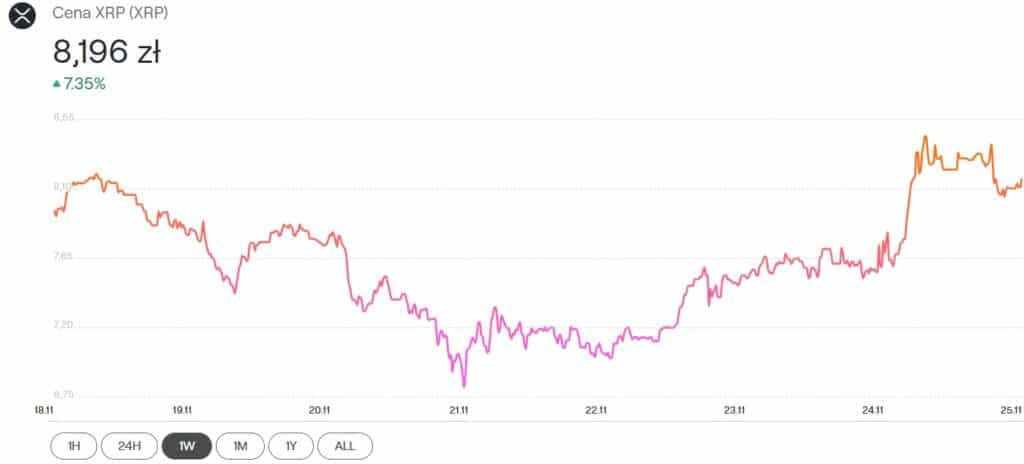Click the 25.11 date axis label
Viewport: 1024px width, 464px height.
[x=1010, y=410]
